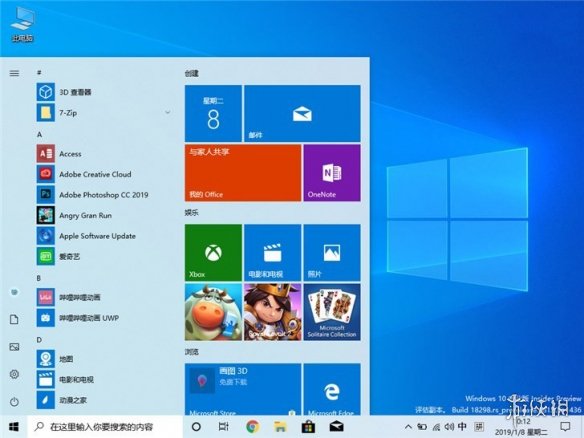Open File Explorer from taskbar
The image size is (584, 438).
[280, 426]
